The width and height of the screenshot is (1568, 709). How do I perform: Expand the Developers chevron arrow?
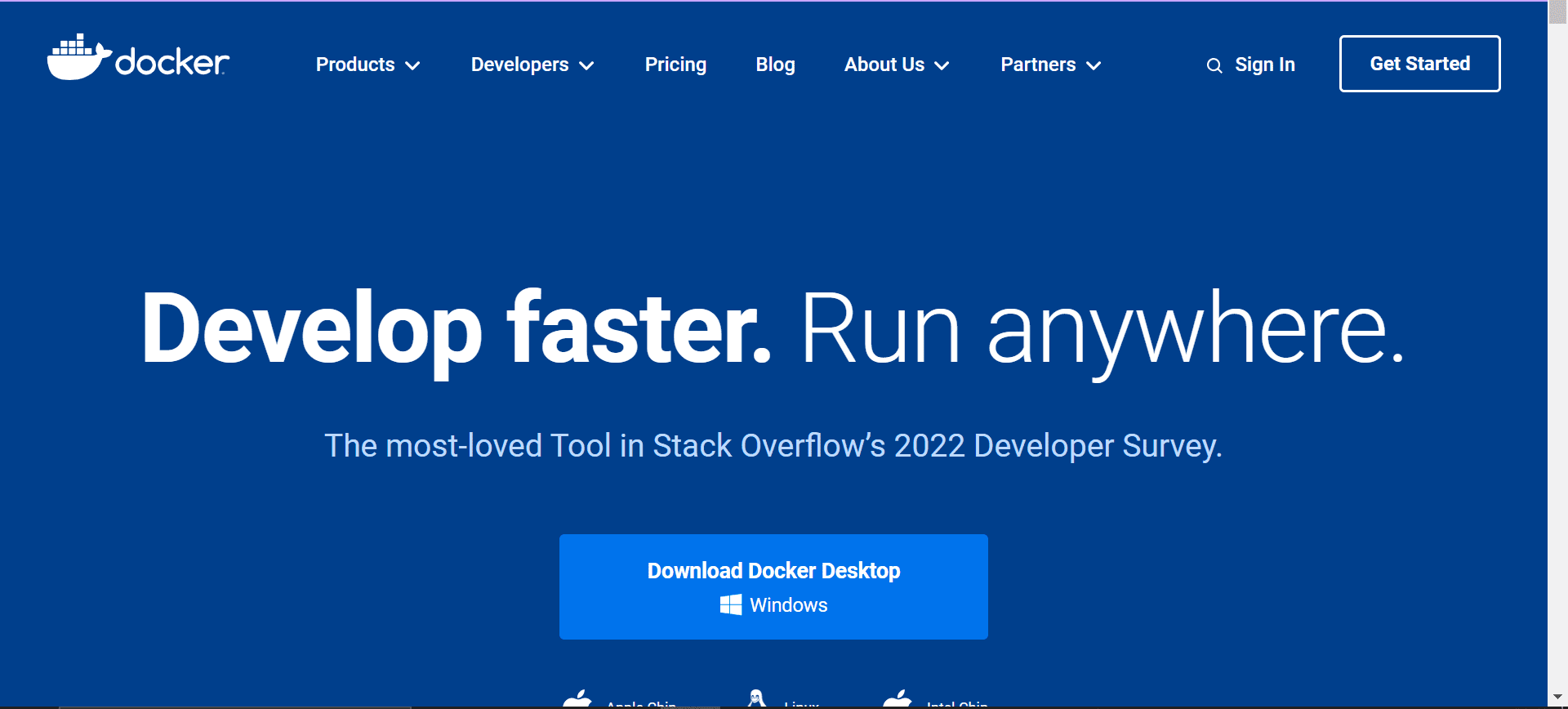click(x=586, y=66)
